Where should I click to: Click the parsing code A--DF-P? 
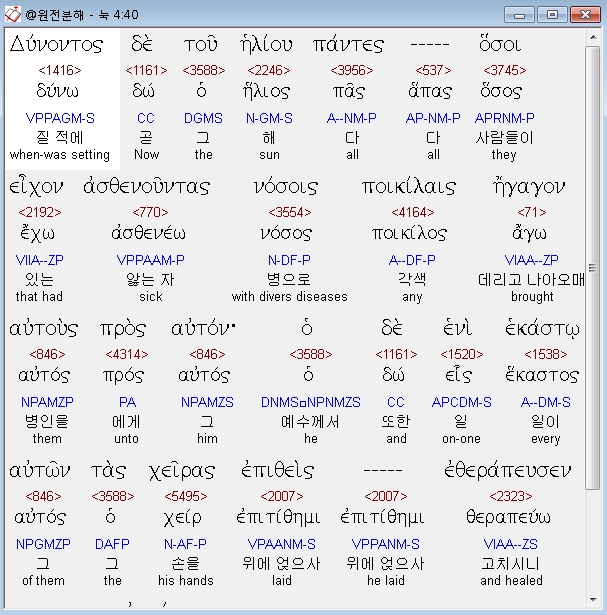[x=412, y=260]
